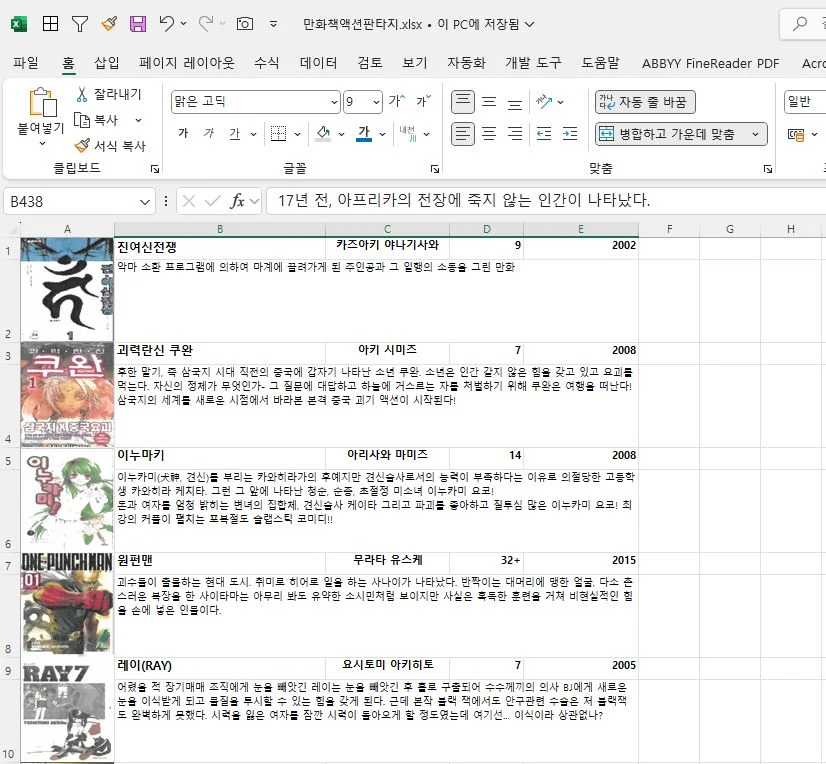Image resolution: width=826 pixels, height=764 pixels.
Task: Apply the fill color bucket
Action: click(323, 134)
